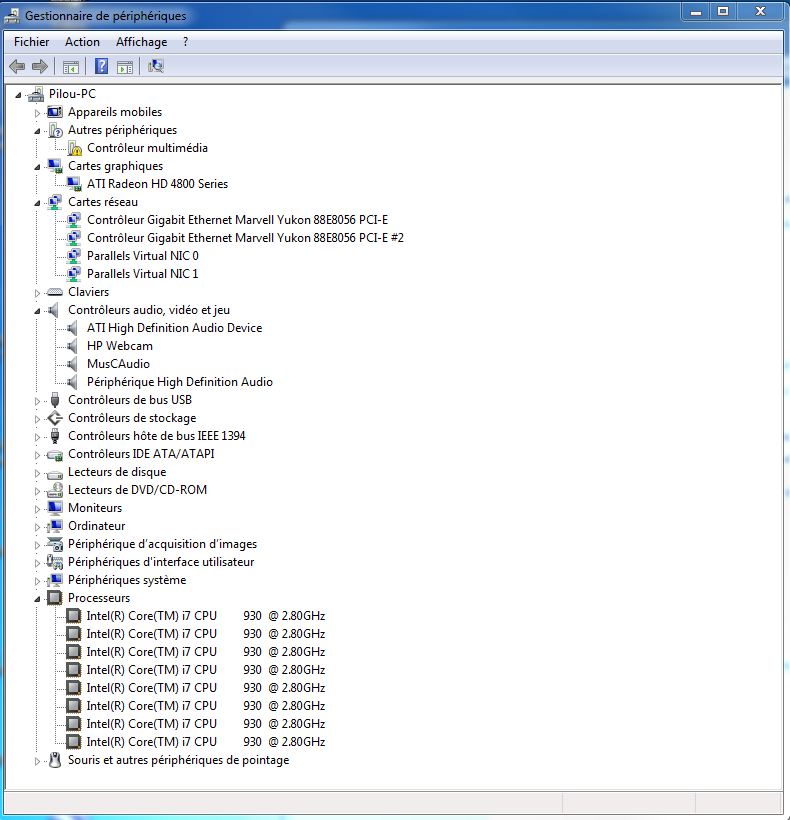Click the Back arrow toolbar button
This screenshot has height=820, width=790.
click(x=17, y=66)
